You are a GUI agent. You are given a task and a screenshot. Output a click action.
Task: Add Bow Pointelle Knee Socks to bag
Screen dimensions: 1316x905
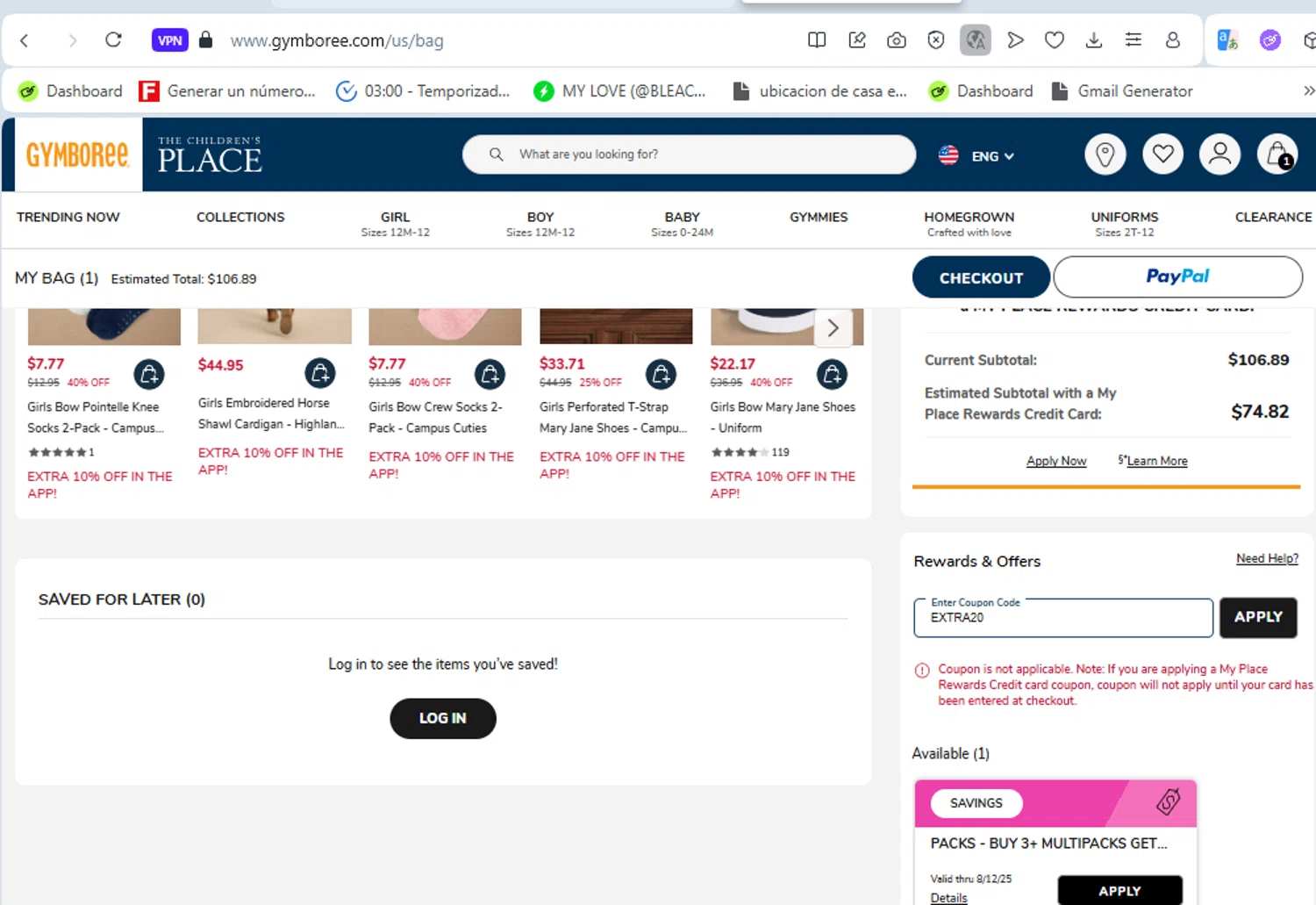point(149,375)
